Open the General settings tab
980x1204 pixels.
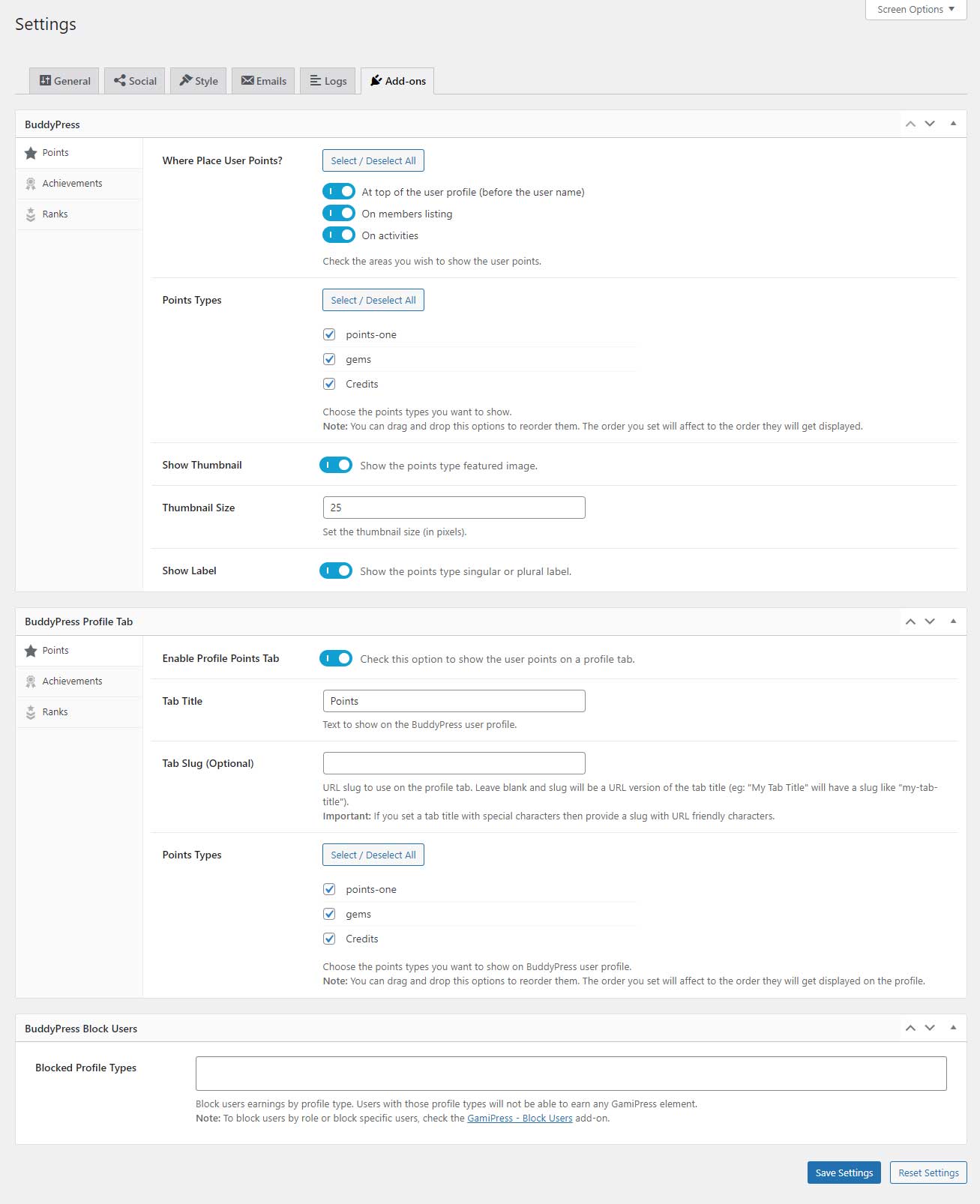click(x=64, y=81)
